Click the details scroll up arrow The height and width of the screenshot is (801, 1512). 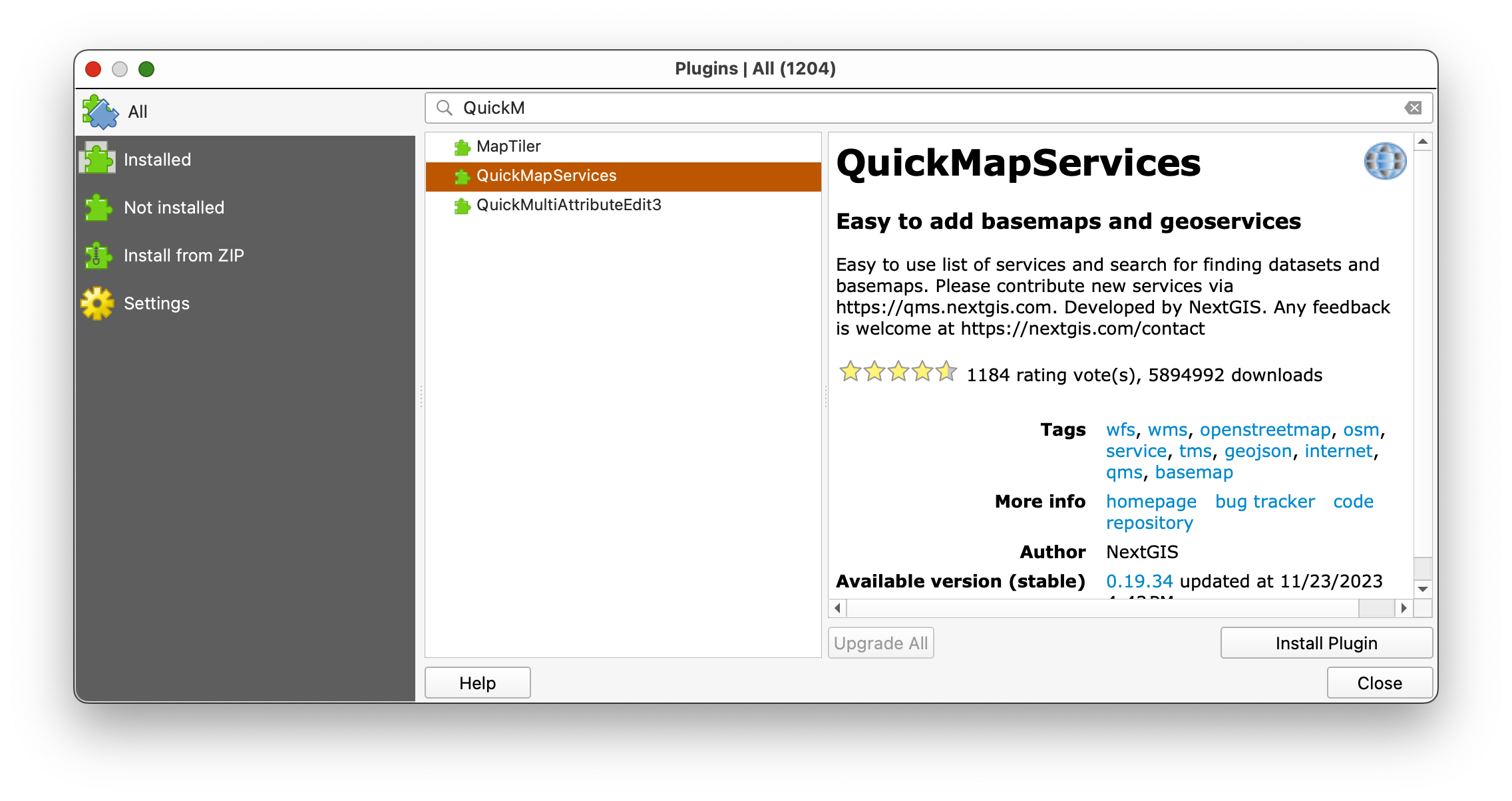point(1422,142)
